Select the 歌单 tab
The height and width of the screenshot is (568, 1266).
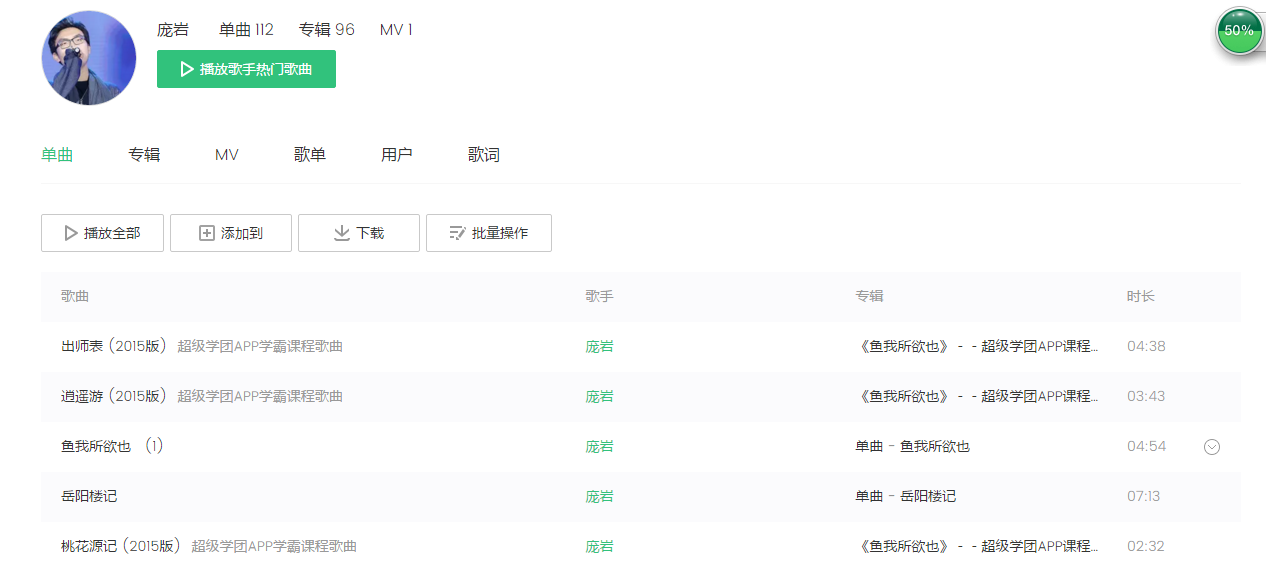pos(310,155)
